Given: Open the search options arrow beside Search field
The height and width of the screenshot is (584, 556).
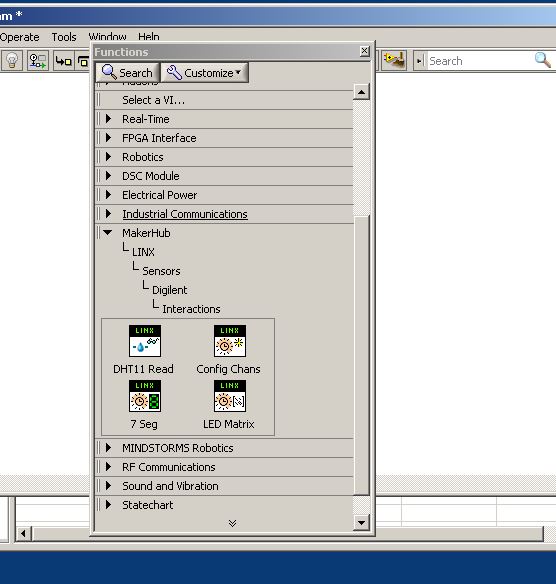Looking at the screenshot, I should tap(419, 61).
